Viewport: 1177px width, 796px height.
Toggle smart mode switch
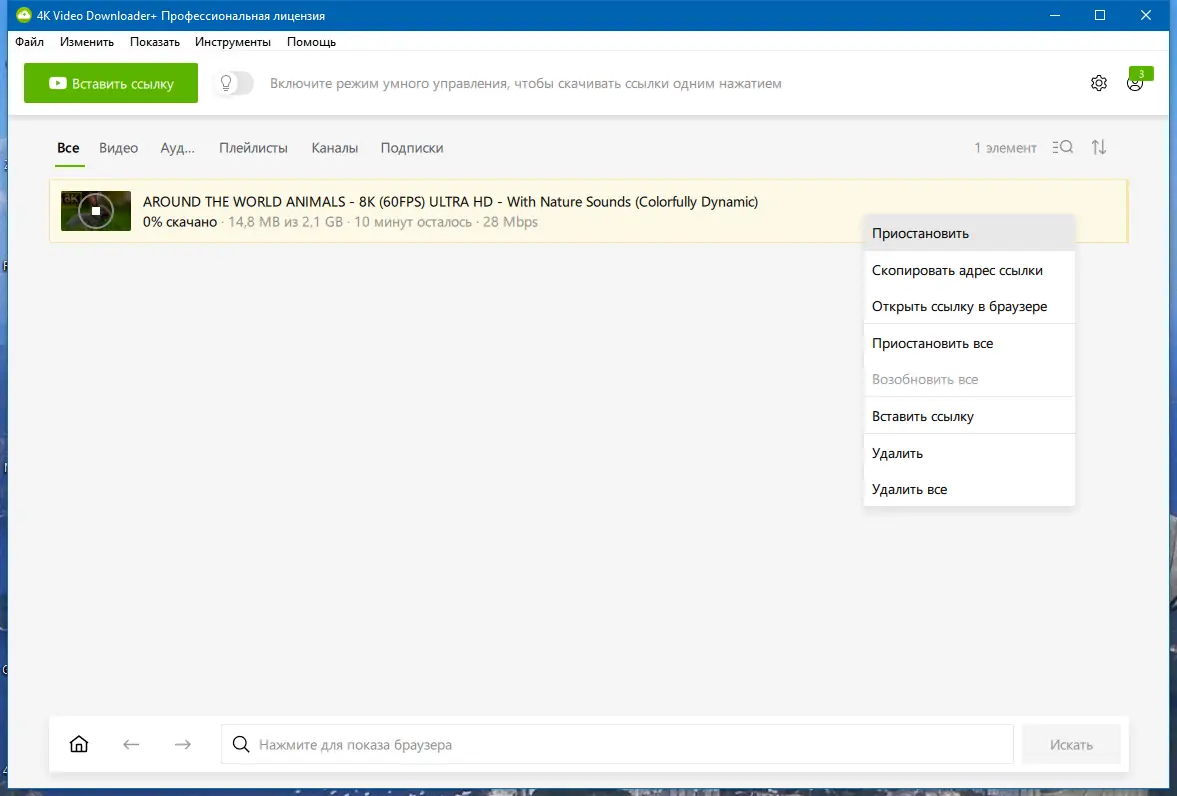click(233, 83)
